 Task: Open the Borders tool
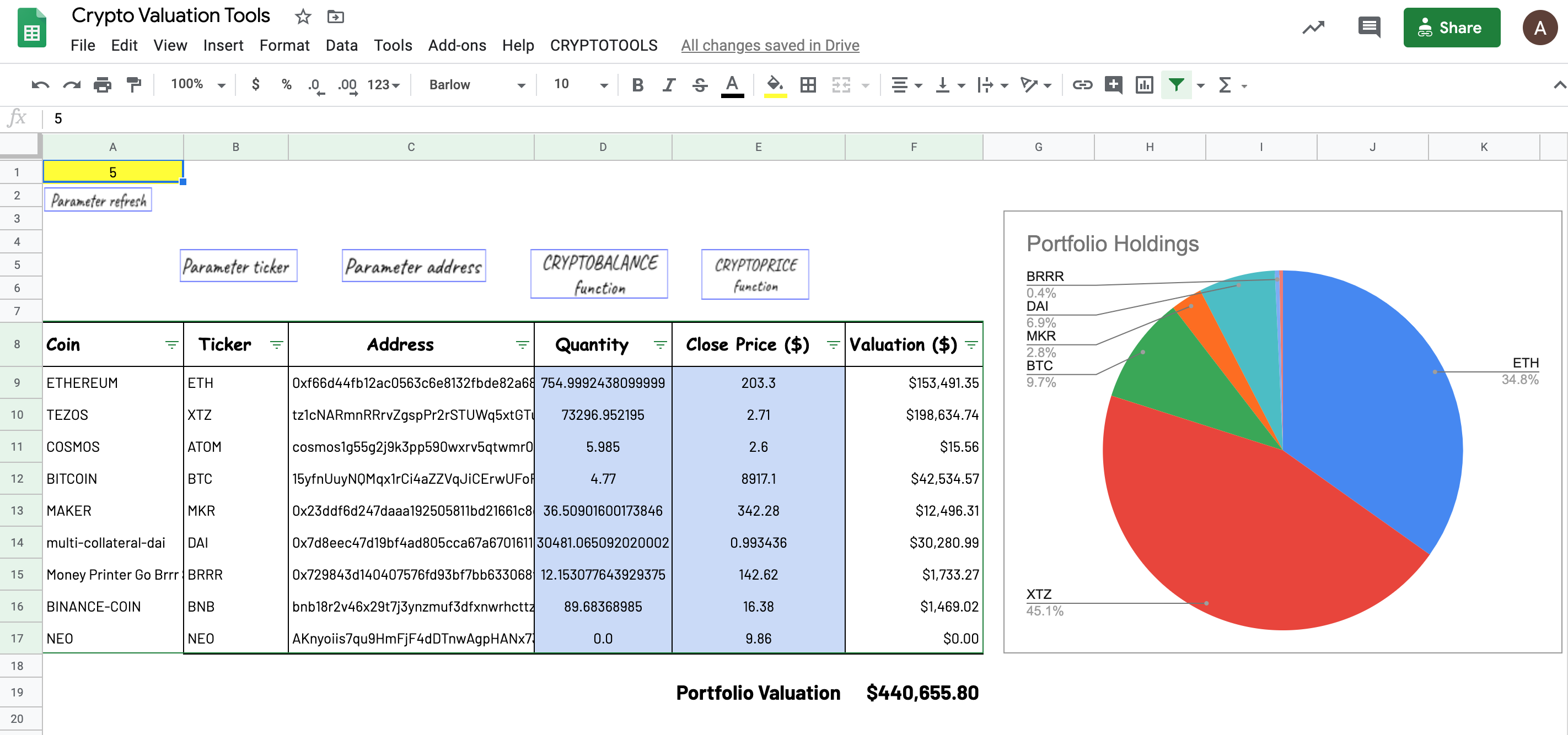pyautogui.click(x=808, y=85)
